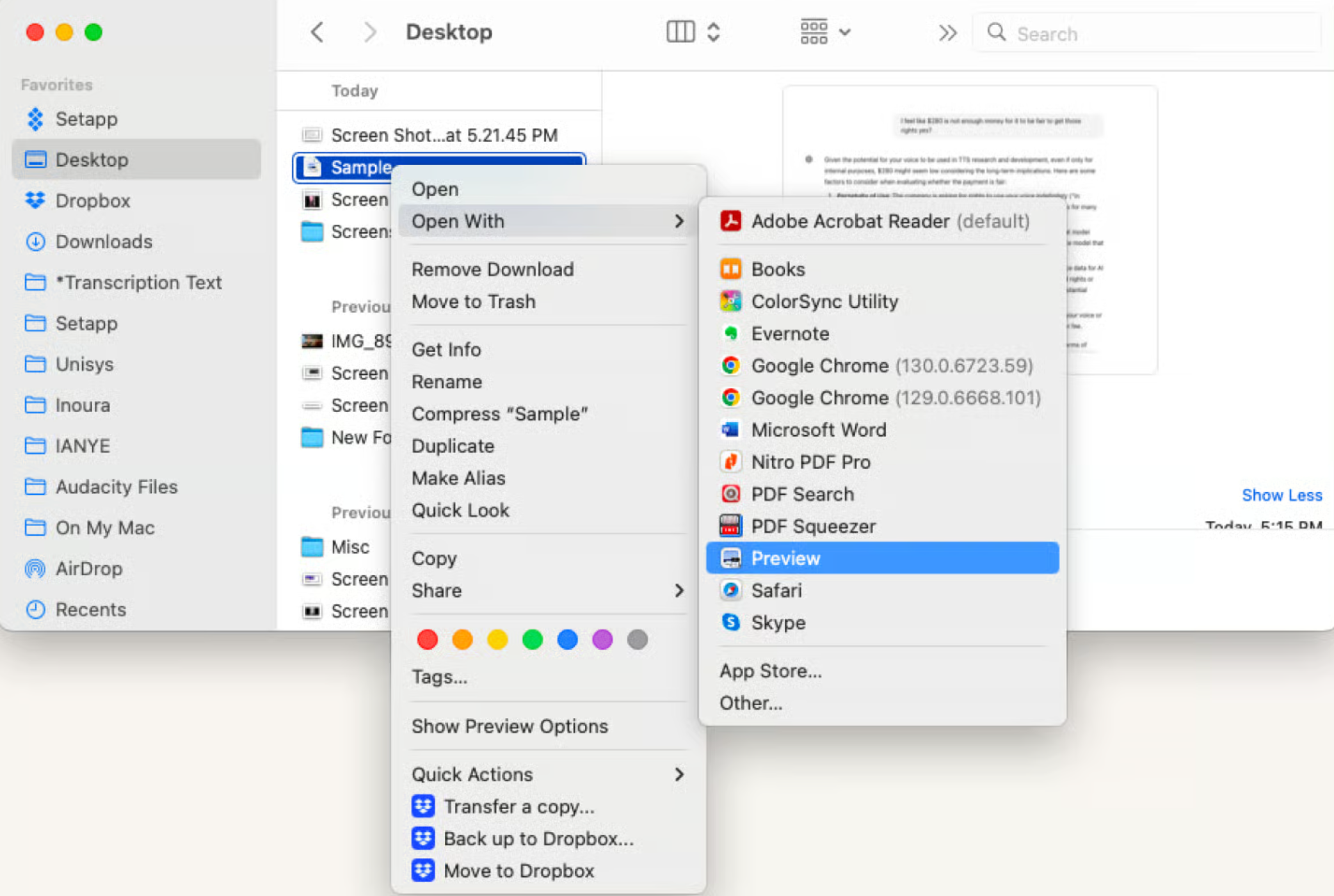Image resolution: width=1334 pixels, height=896 pixels.
Task: Select Show Preview Options
Action: 548,726
